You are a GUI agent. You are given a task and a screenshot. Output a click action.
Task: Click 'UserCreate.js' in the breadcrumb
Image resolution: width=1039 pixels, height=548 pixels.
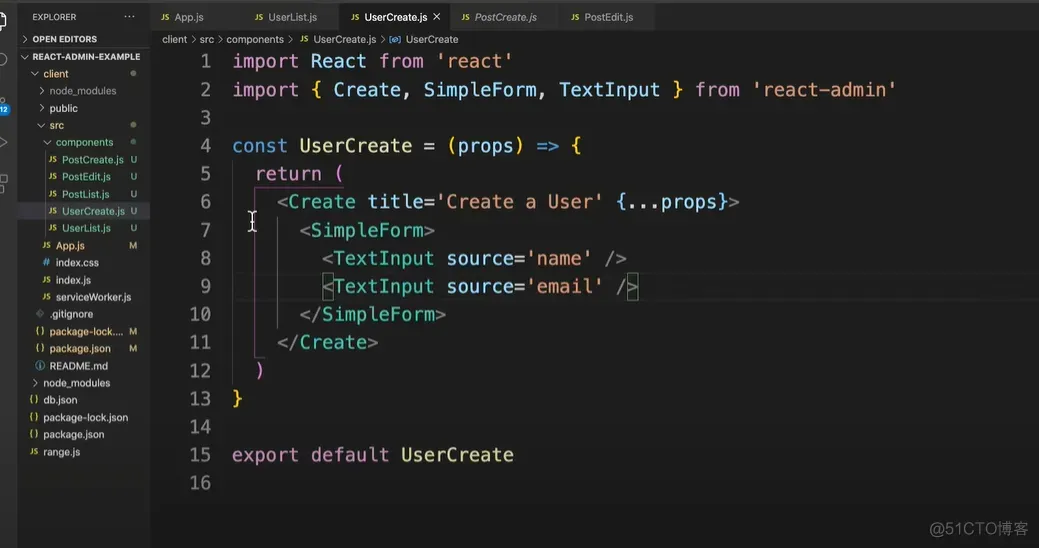point(344,39)
